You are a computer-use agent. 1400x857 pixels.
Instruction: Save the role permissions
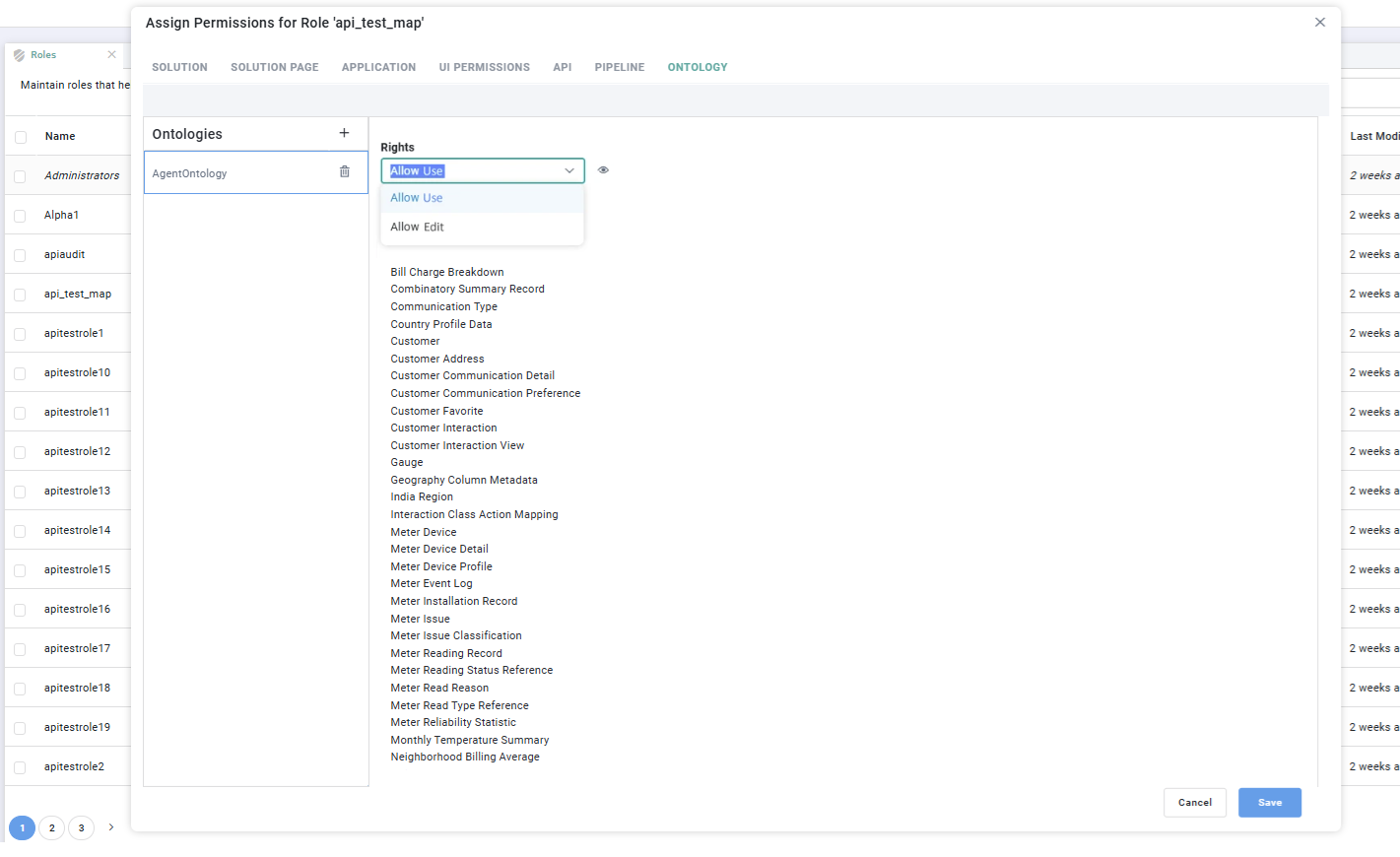point(1270,803)
